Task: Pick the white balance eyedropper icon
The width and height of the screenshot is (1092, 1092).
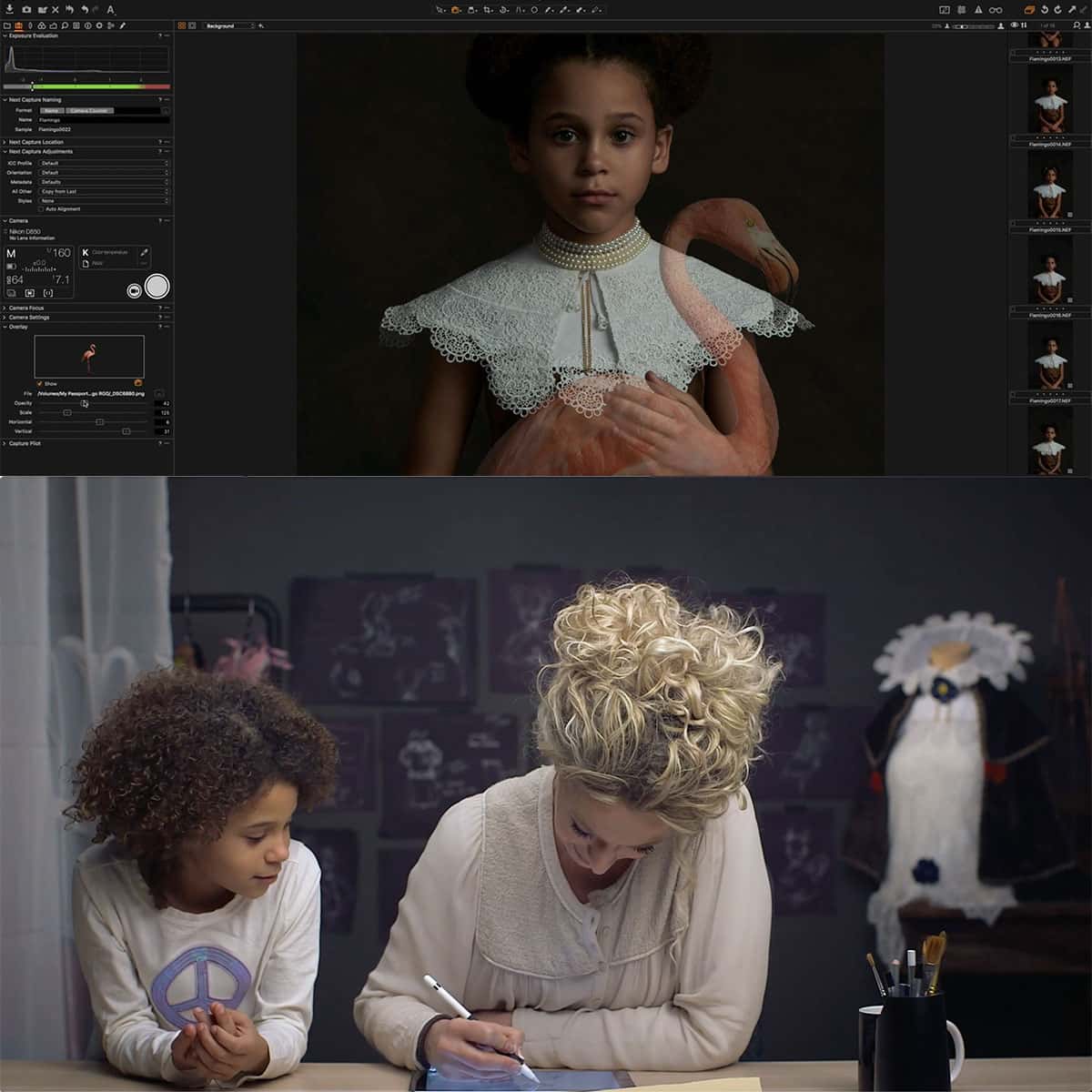Action: coord(143,253)
